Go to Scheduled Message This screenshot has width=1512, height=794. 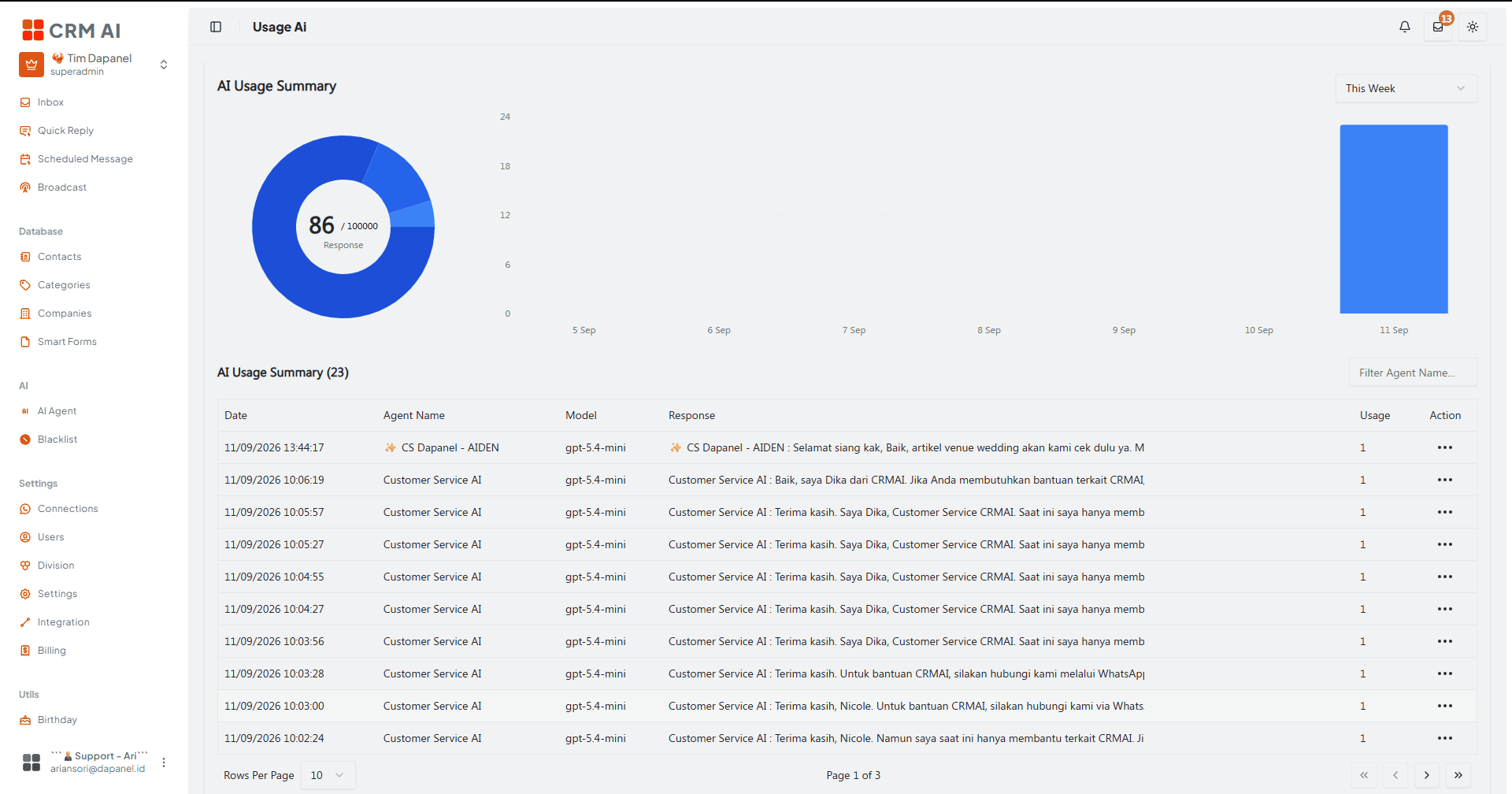[x=85, y=159]
